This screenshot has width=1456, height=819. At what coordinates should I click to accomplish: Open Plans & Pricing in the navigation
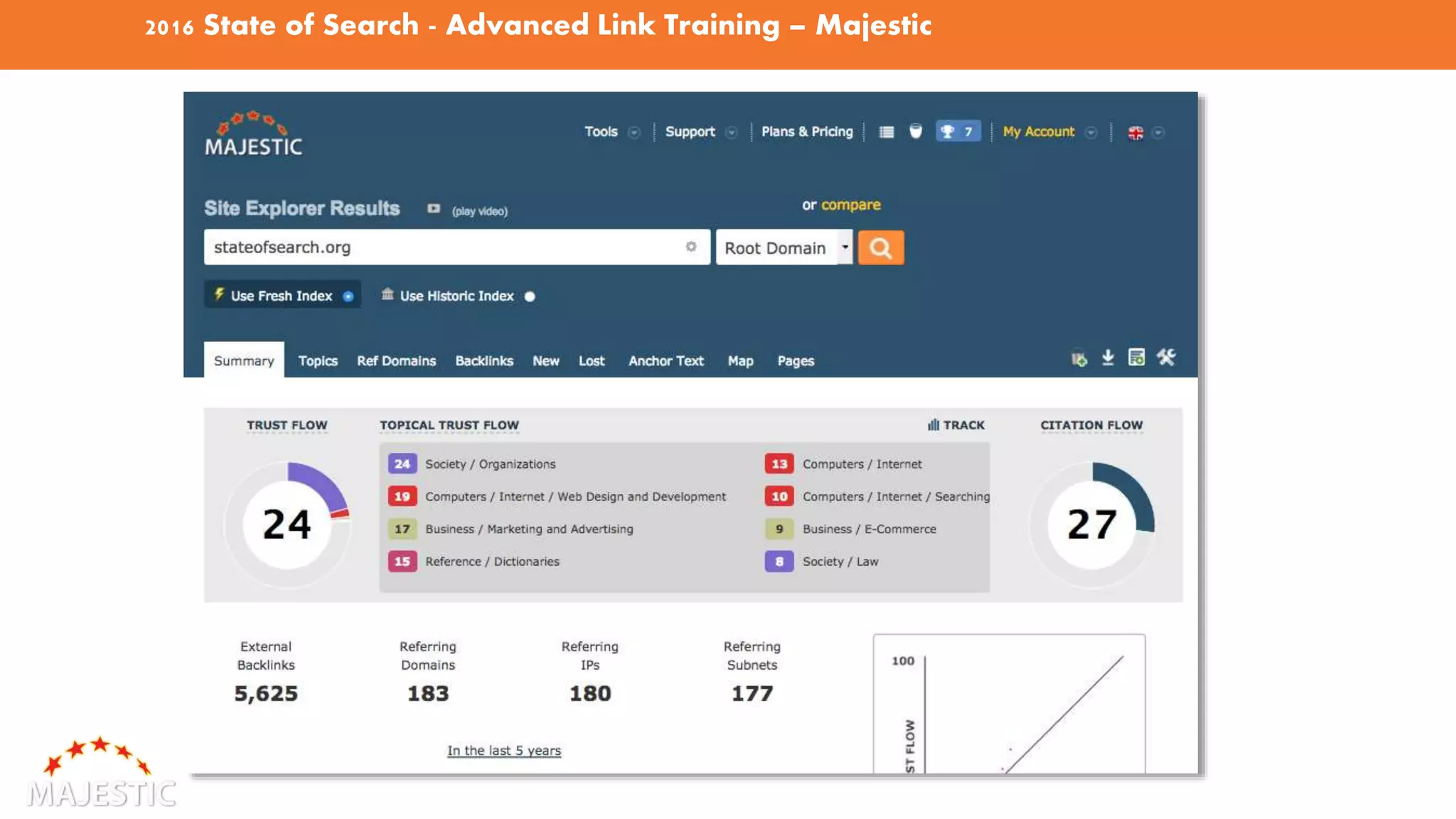[807, 132]
